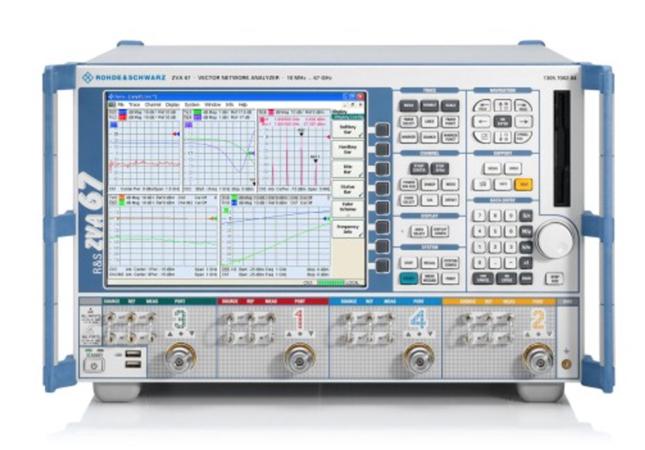The image size is (645, 450).
Task: Push the left arrow navigation key
Action: click(482, 121)
